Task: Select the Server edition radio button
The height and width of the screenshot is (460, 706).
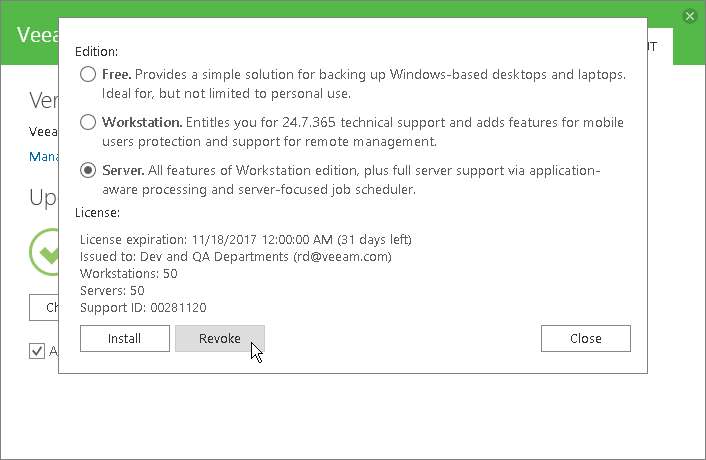Action: pyautogui.click(x=88, y=170)
